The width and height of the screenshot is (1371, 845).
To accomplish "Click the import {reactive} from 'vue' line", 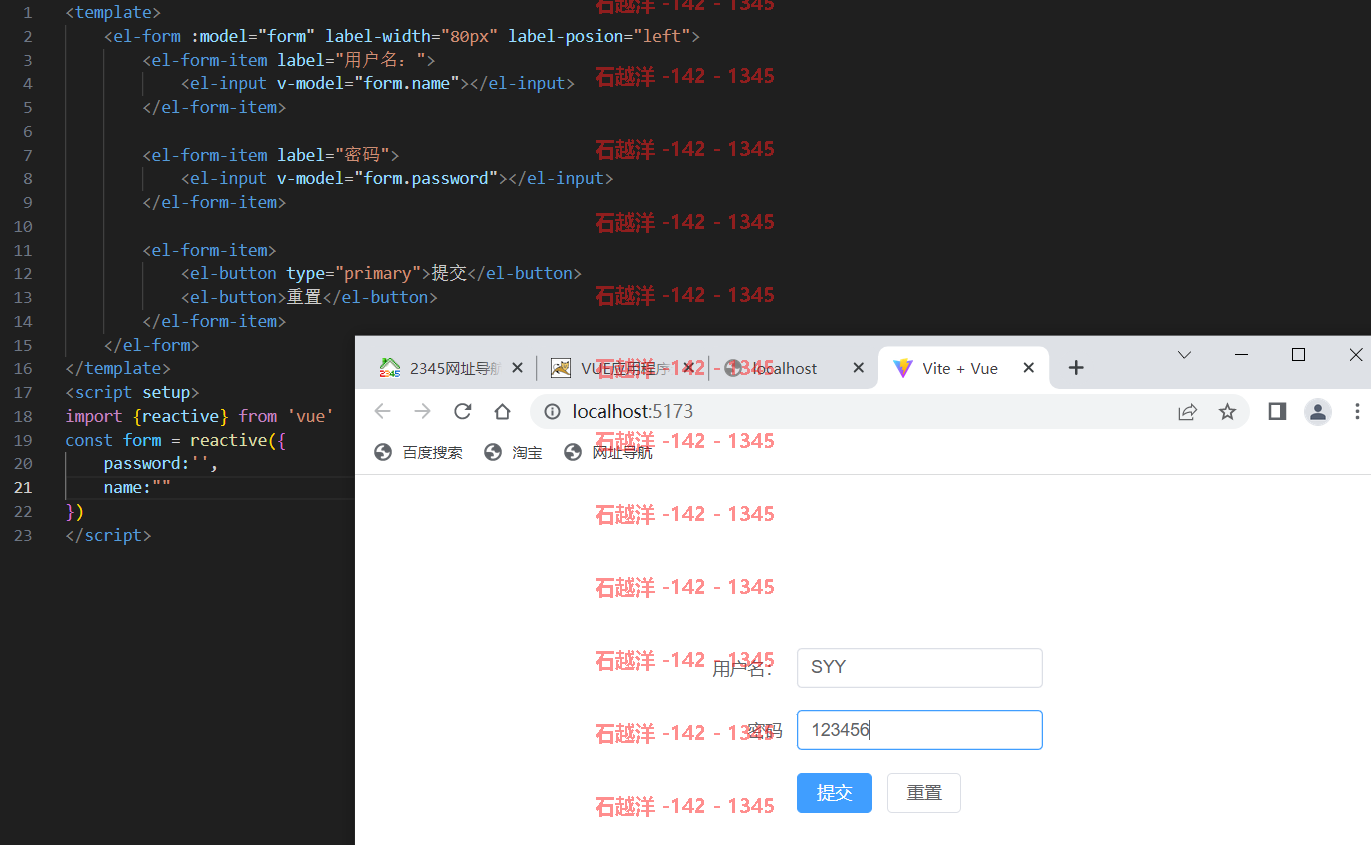I will click(x=199, y=416).
